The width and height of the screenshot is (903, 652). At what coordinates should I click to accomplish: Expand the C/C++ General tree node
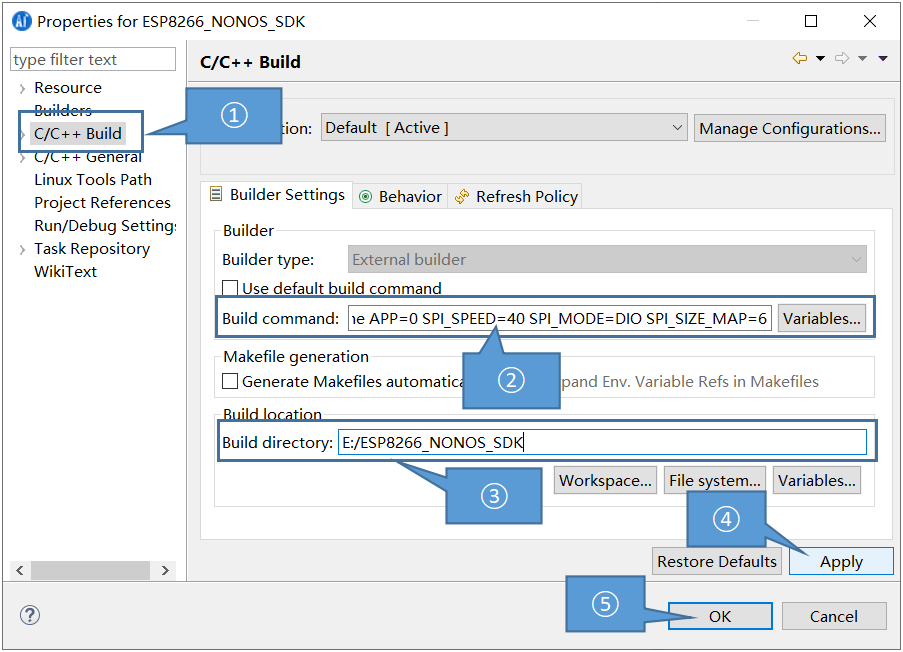click(x=22, y=158)
